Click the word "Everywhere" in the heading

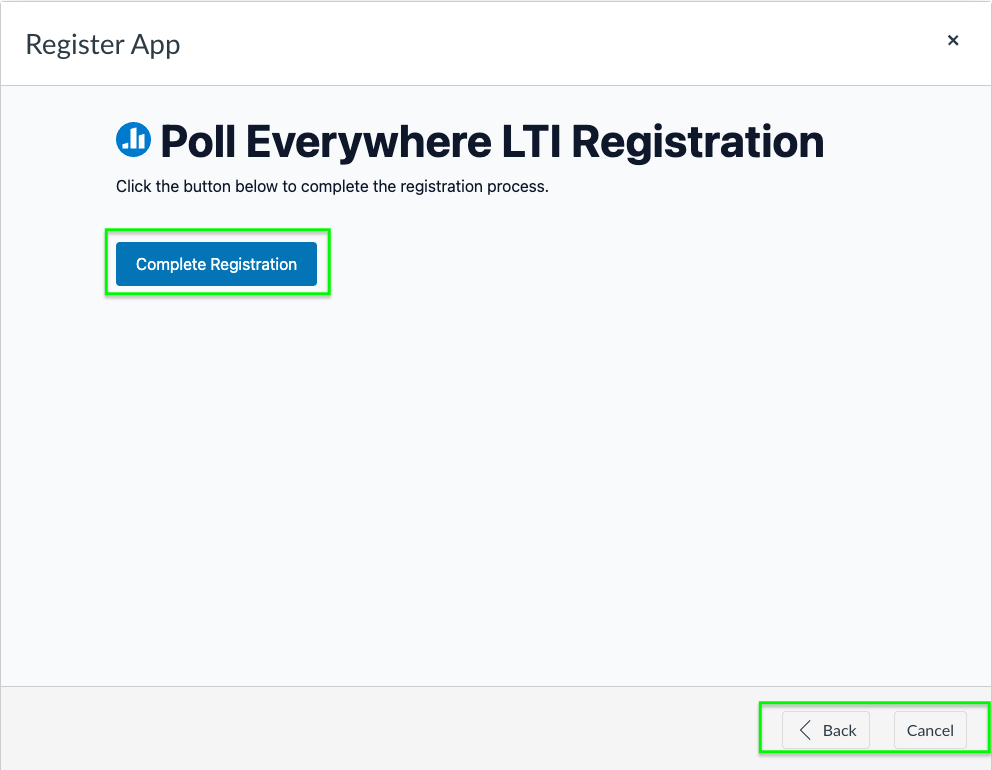point(369,142)
